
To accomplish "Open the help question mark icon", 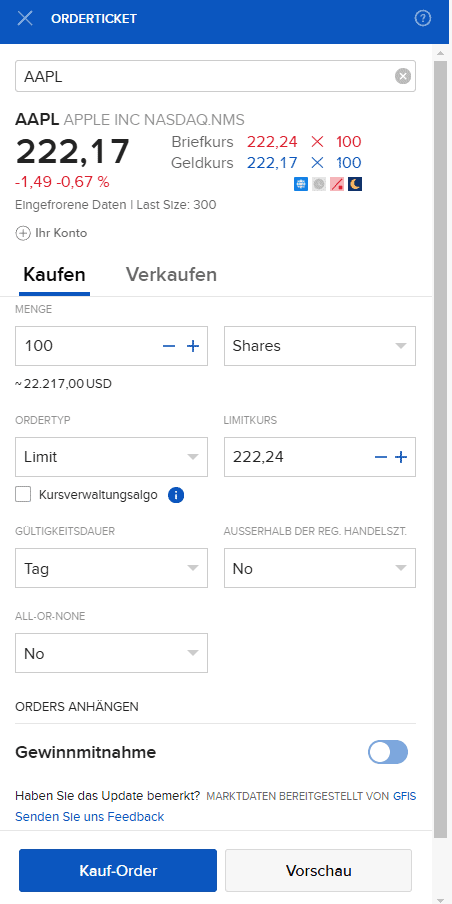I will (423, 18).
